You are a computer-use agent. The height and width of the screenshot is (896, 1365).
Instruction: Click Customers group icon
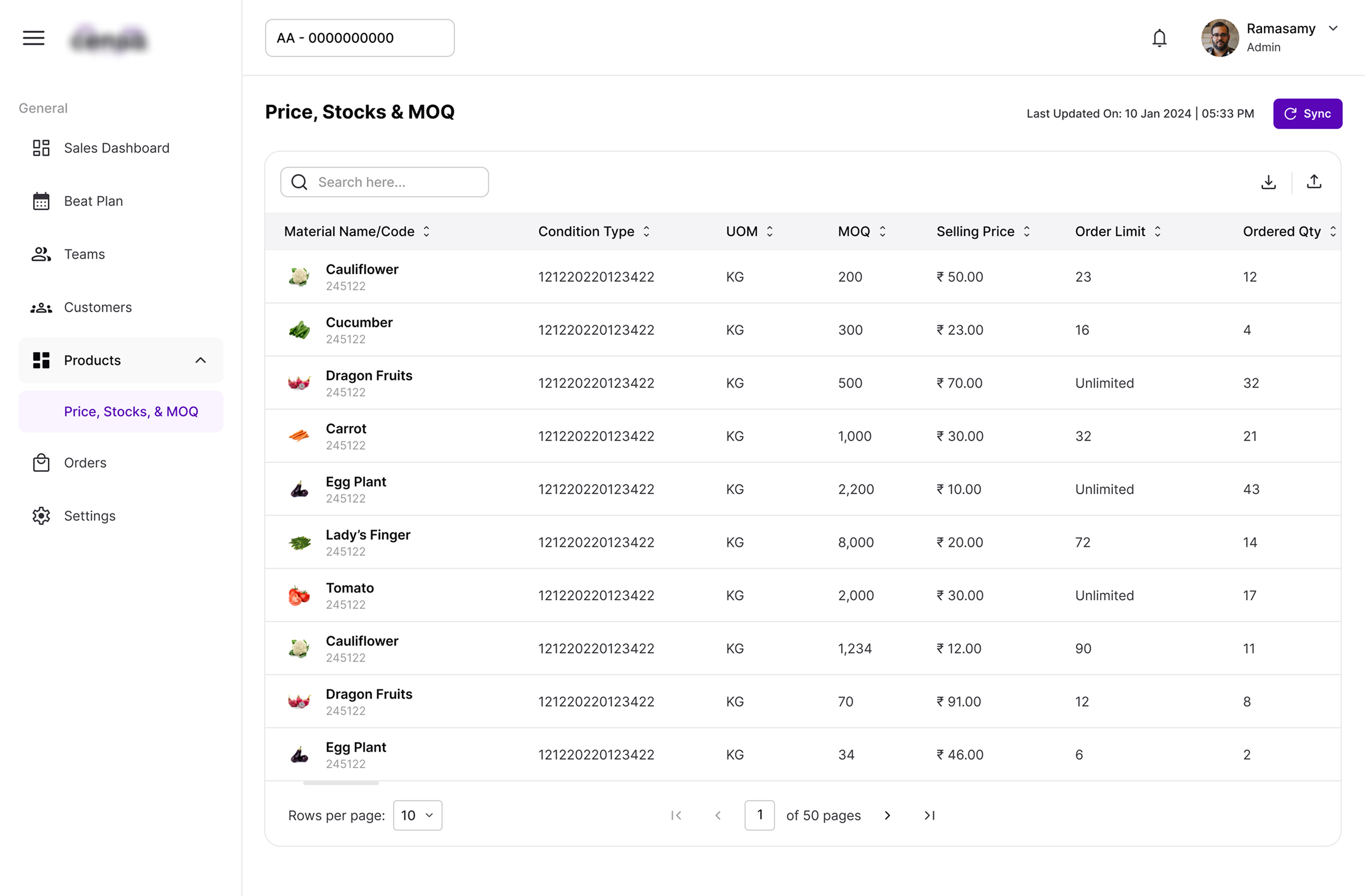click(42, 308)
